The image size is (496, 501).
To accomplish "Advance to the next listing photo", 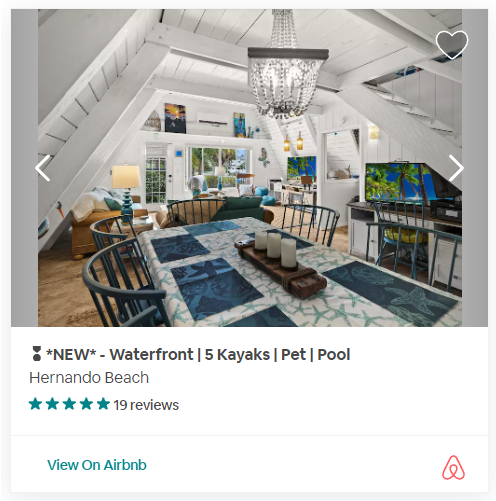I will (456, 168).
